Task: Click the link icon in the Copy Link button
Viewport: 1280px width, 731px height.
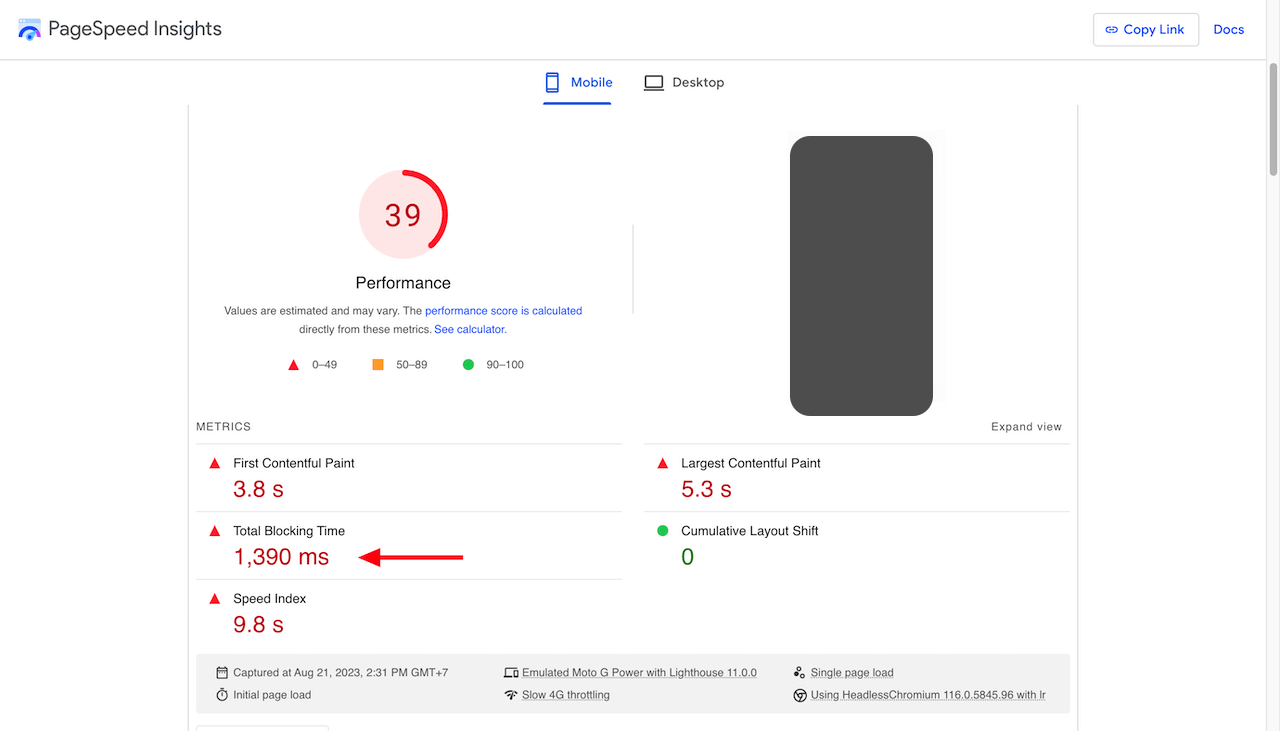Action: coord(1111,30)
